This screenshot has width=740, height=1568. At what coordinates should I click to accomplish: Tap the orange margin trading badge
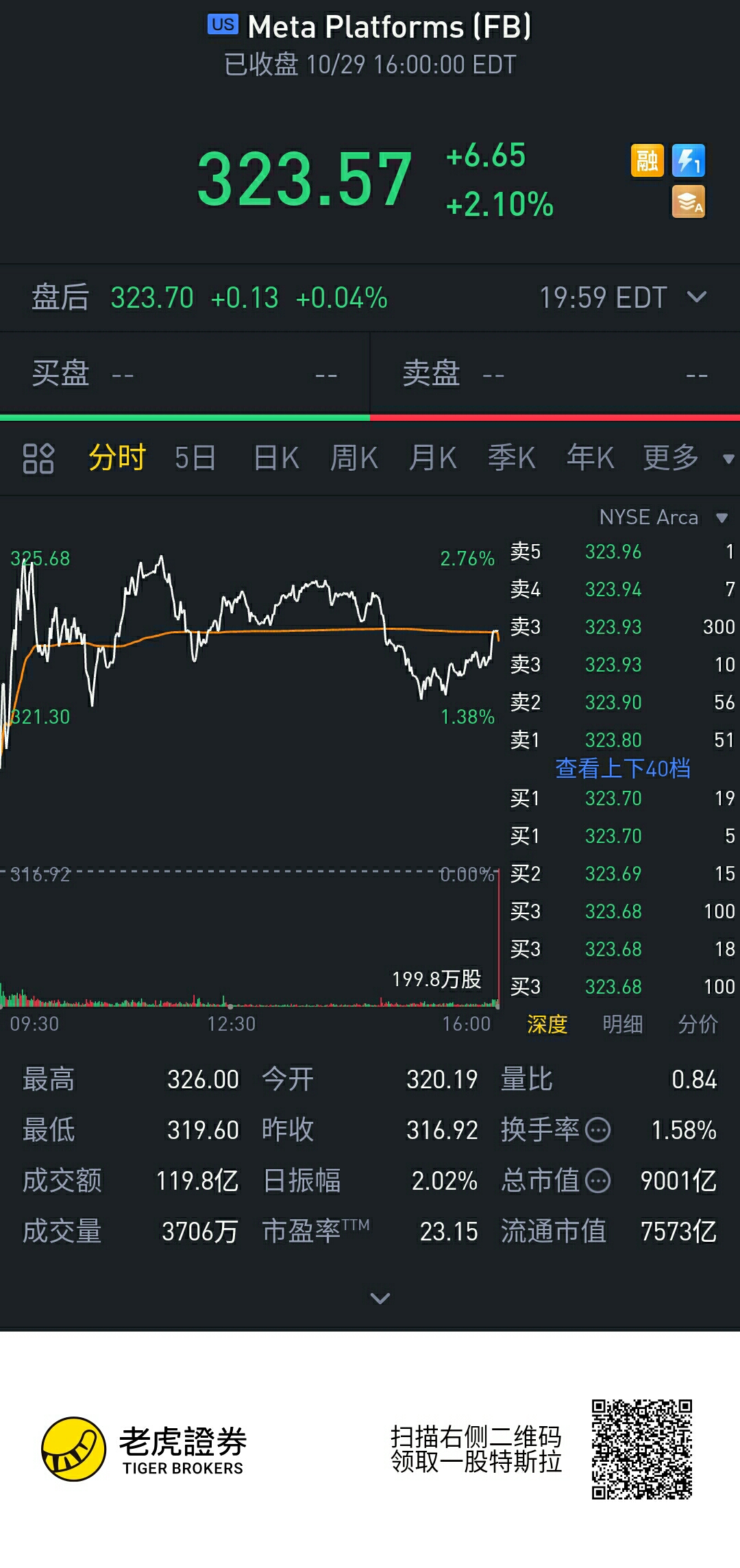click(x=647, y=161)
